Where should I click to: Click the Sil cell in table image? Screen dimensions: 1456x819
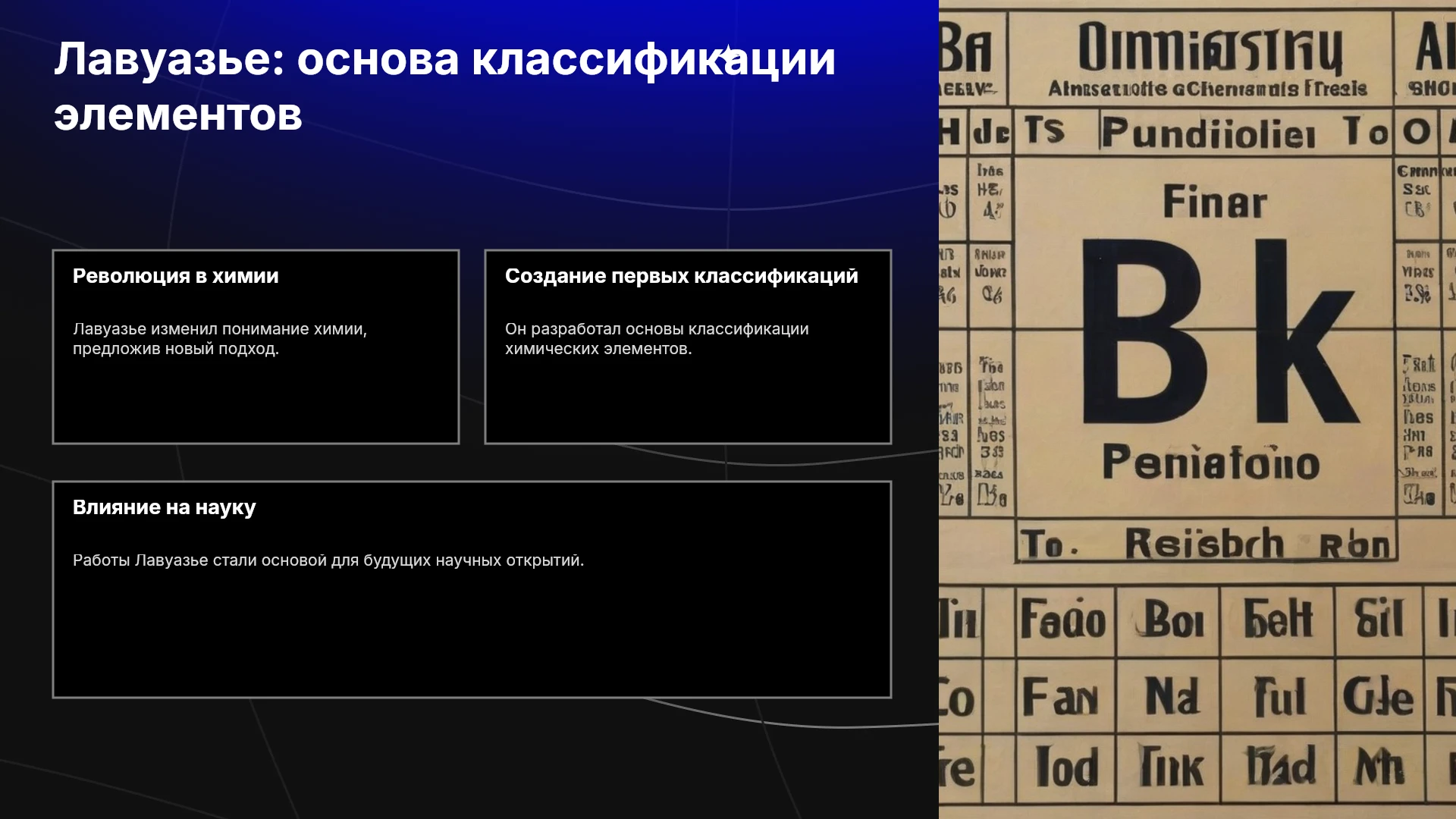[1379, 618]
